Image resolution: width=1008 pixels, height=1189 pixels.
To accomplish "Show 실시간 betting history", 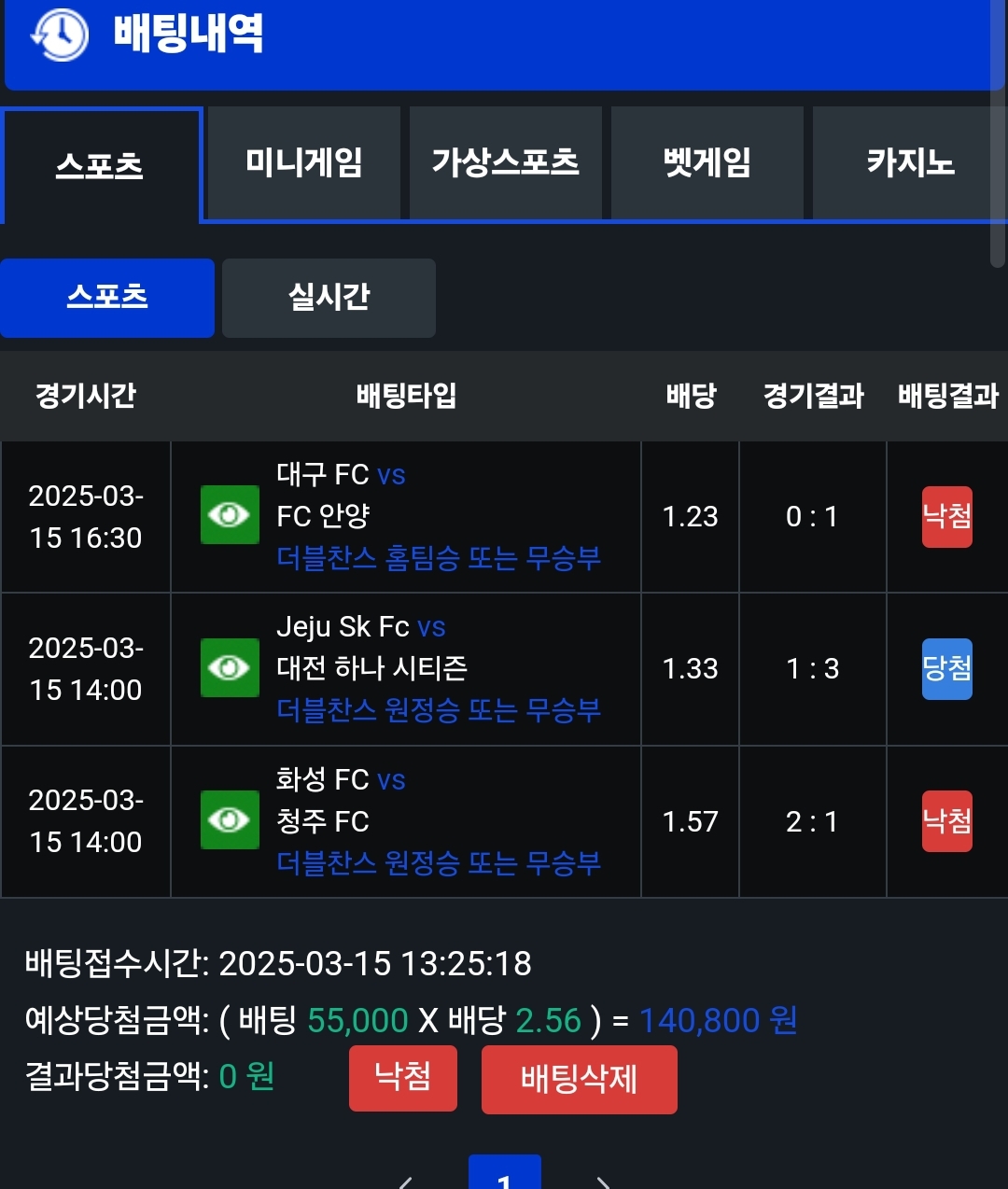I will 329,298.
